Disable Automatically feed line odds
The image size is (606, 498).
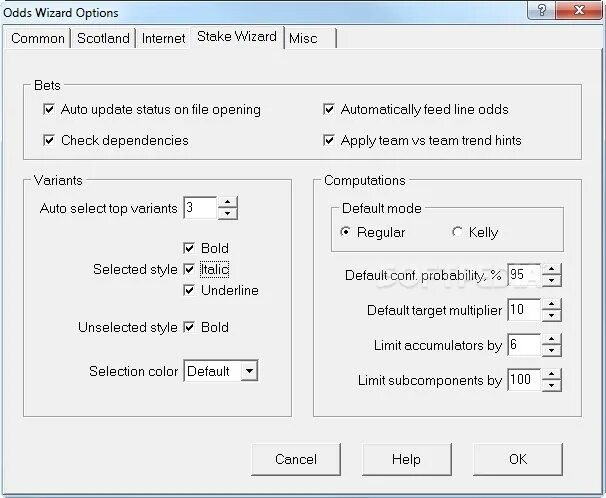click(330, 109)
